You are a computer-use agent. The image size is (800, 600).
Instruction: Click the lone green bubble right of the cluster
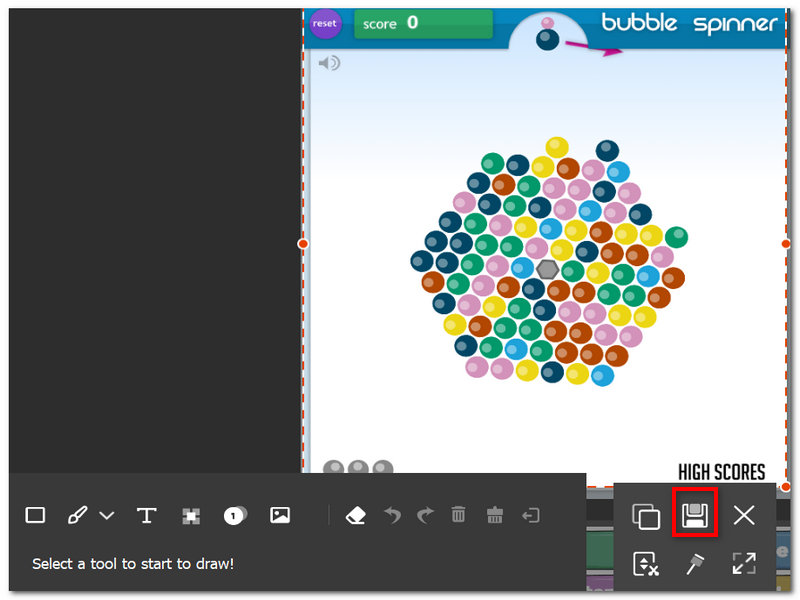tap(677, 237)
